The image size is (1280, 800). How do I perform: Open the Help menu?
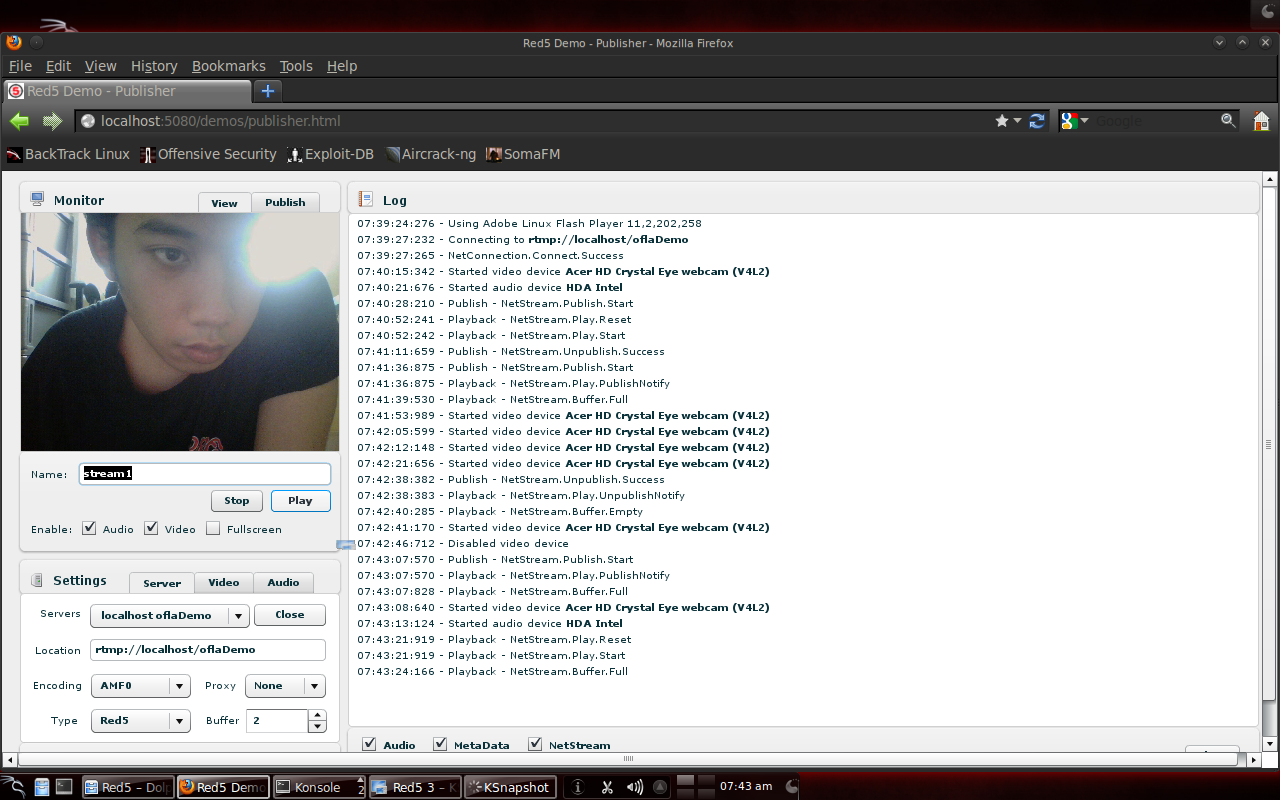342,66
